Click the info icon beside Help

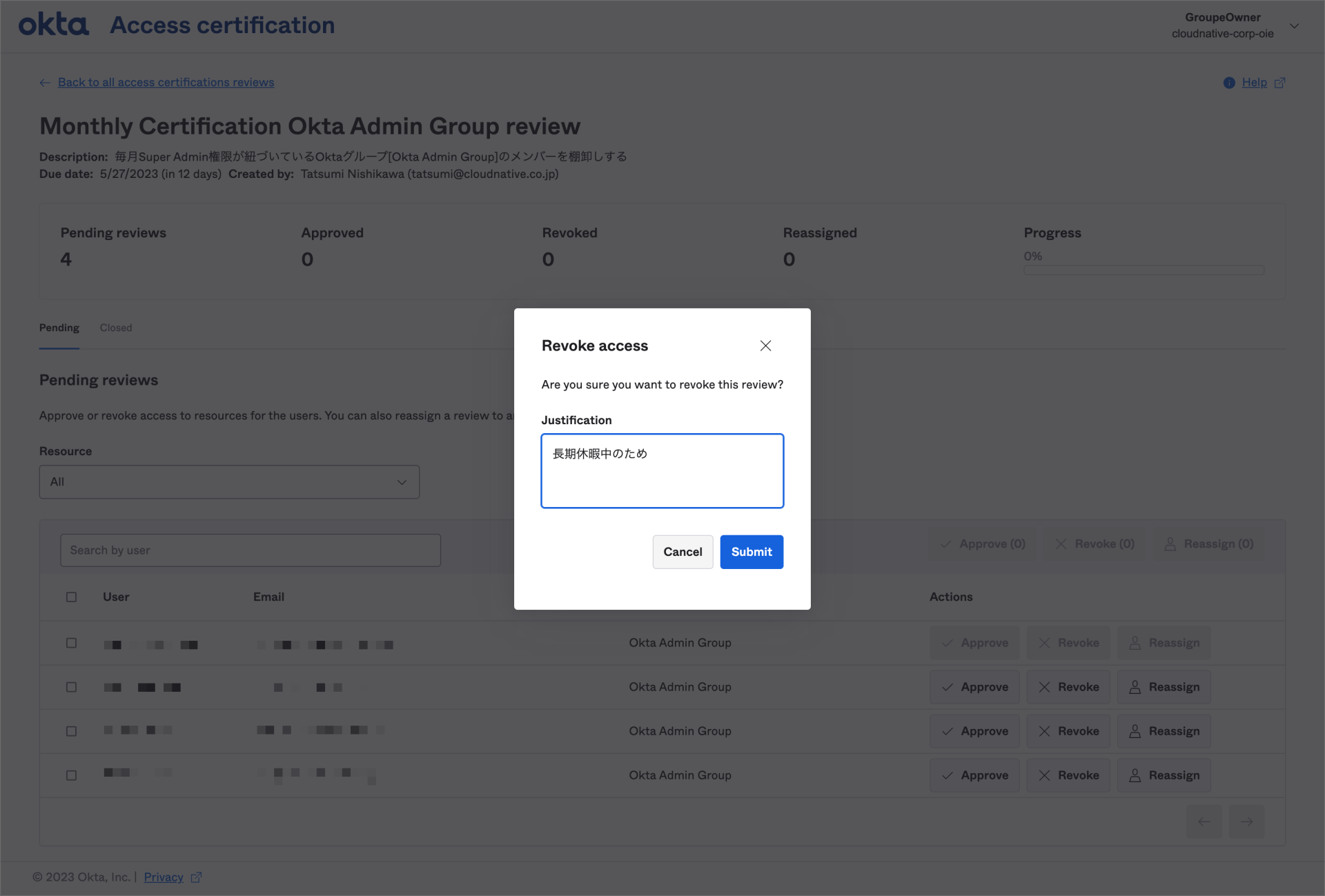[1229, 82]
